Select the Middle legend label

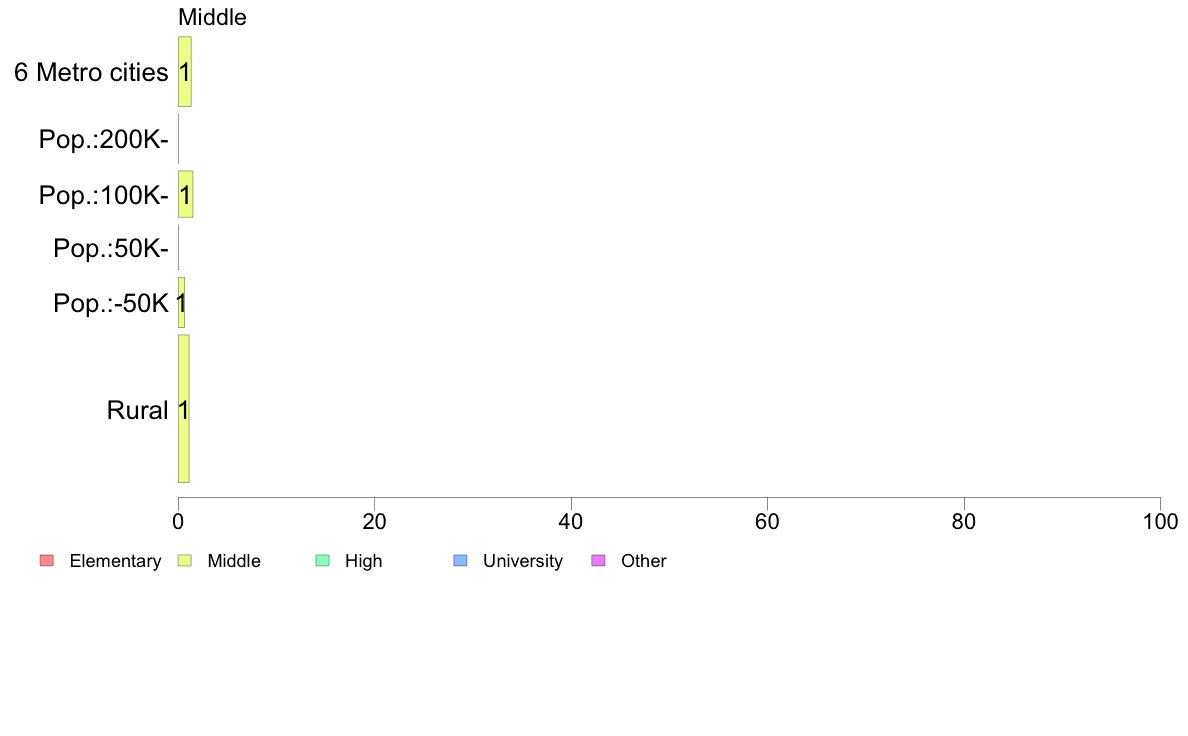(234, 561)
